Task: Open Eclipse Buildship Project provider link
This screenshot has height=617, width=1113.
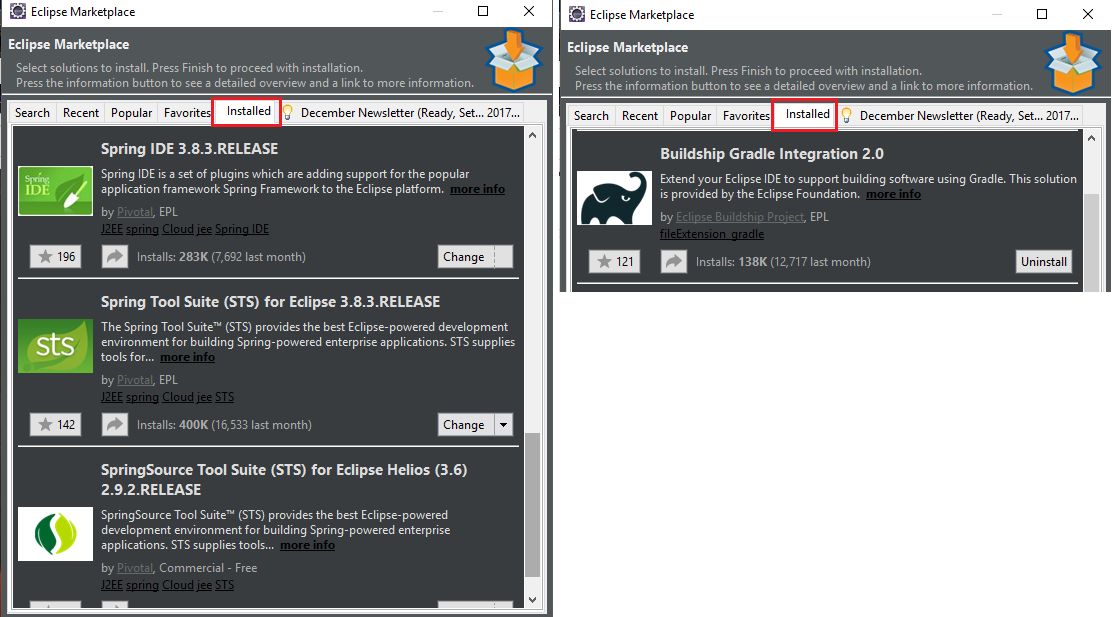Action: (740, 217)
